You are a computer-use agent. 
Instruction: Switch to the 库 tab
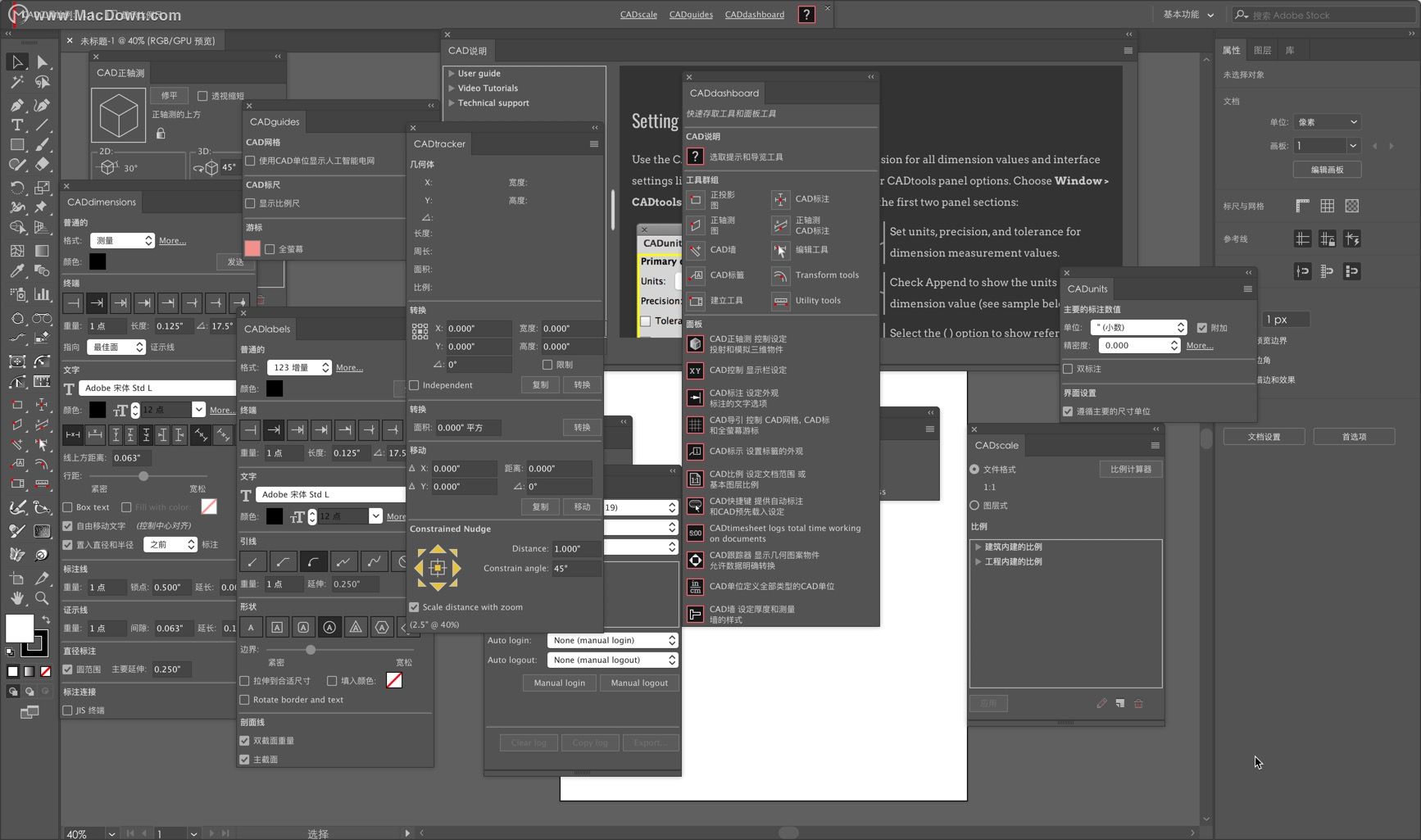coord(1290,50)
